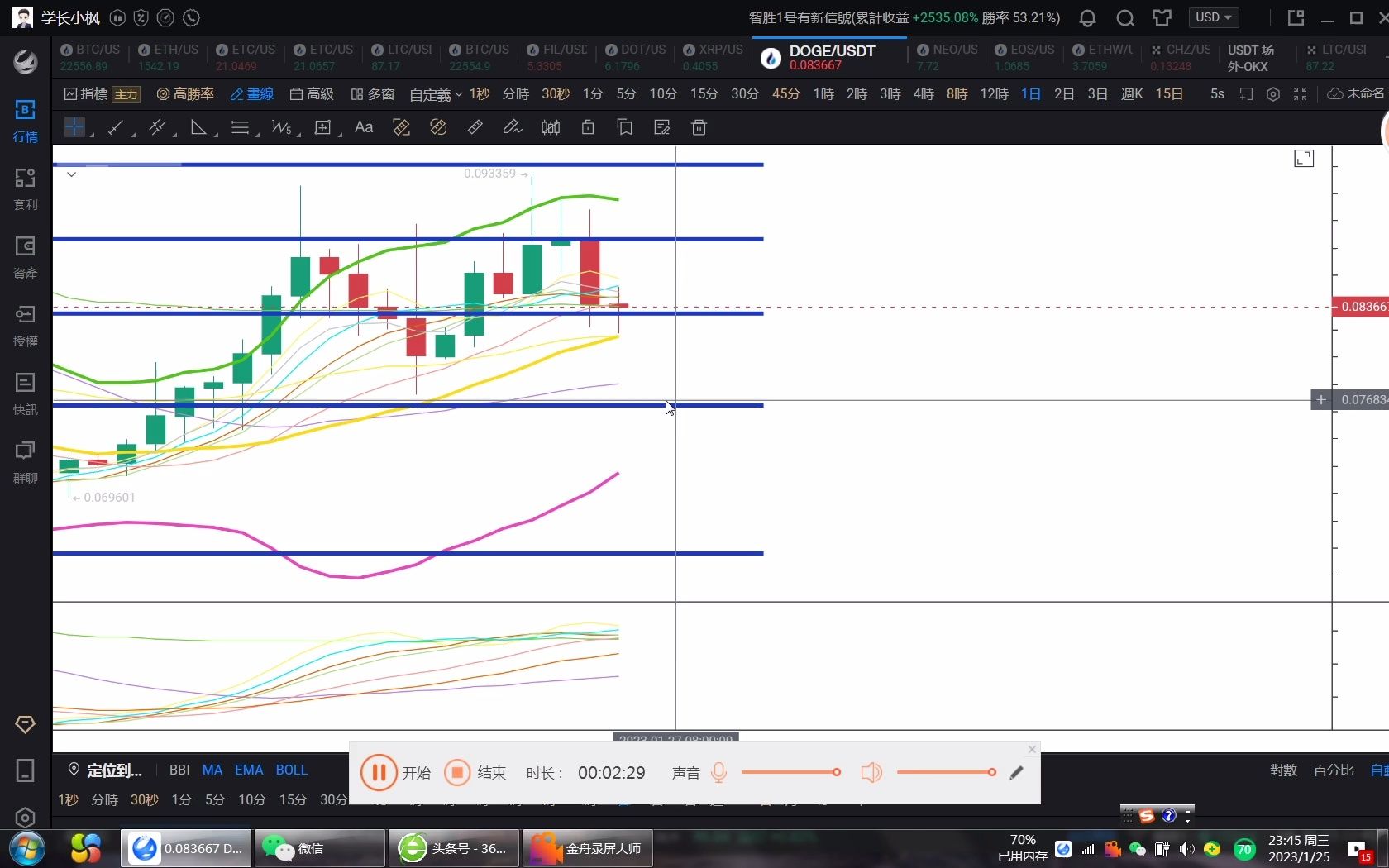Select the triangle shape drawing tool
Screen dimensions: 1389x868
[x=198, y=127]
